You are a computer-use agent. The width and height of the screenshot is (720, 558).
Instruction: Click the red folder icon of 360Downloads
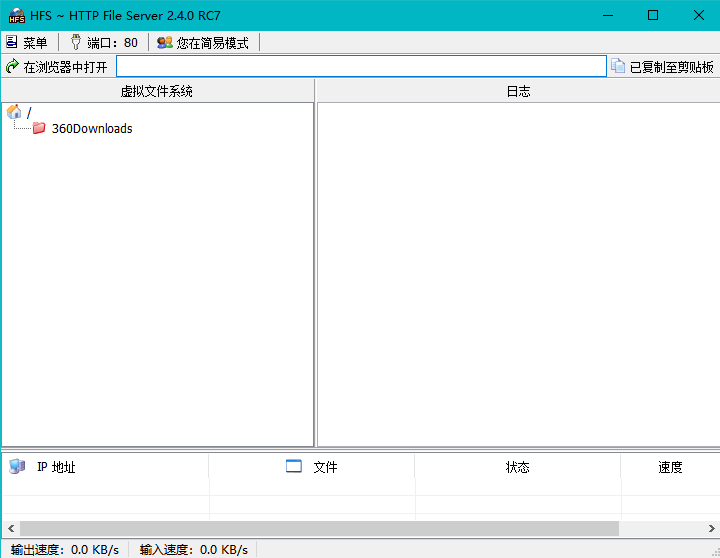tap(39, 128)
